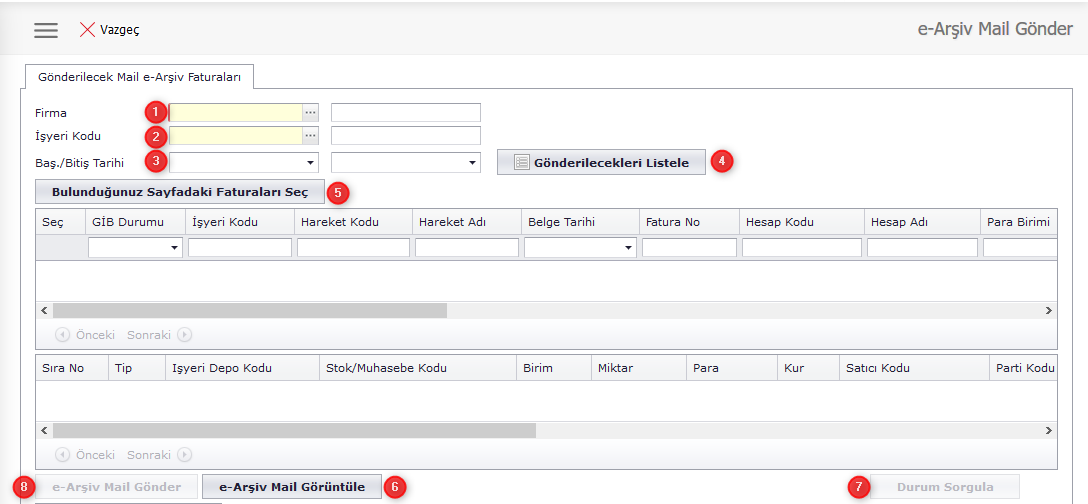
Task: Open the hamburger menu icon
Action: (x=46, y=30)
